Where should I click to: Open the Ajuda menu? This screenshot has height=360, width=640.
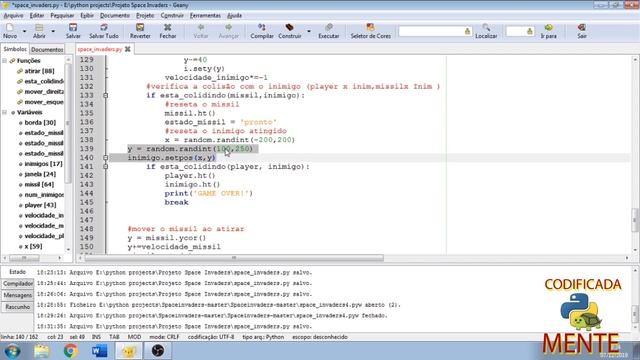point(234,16)
